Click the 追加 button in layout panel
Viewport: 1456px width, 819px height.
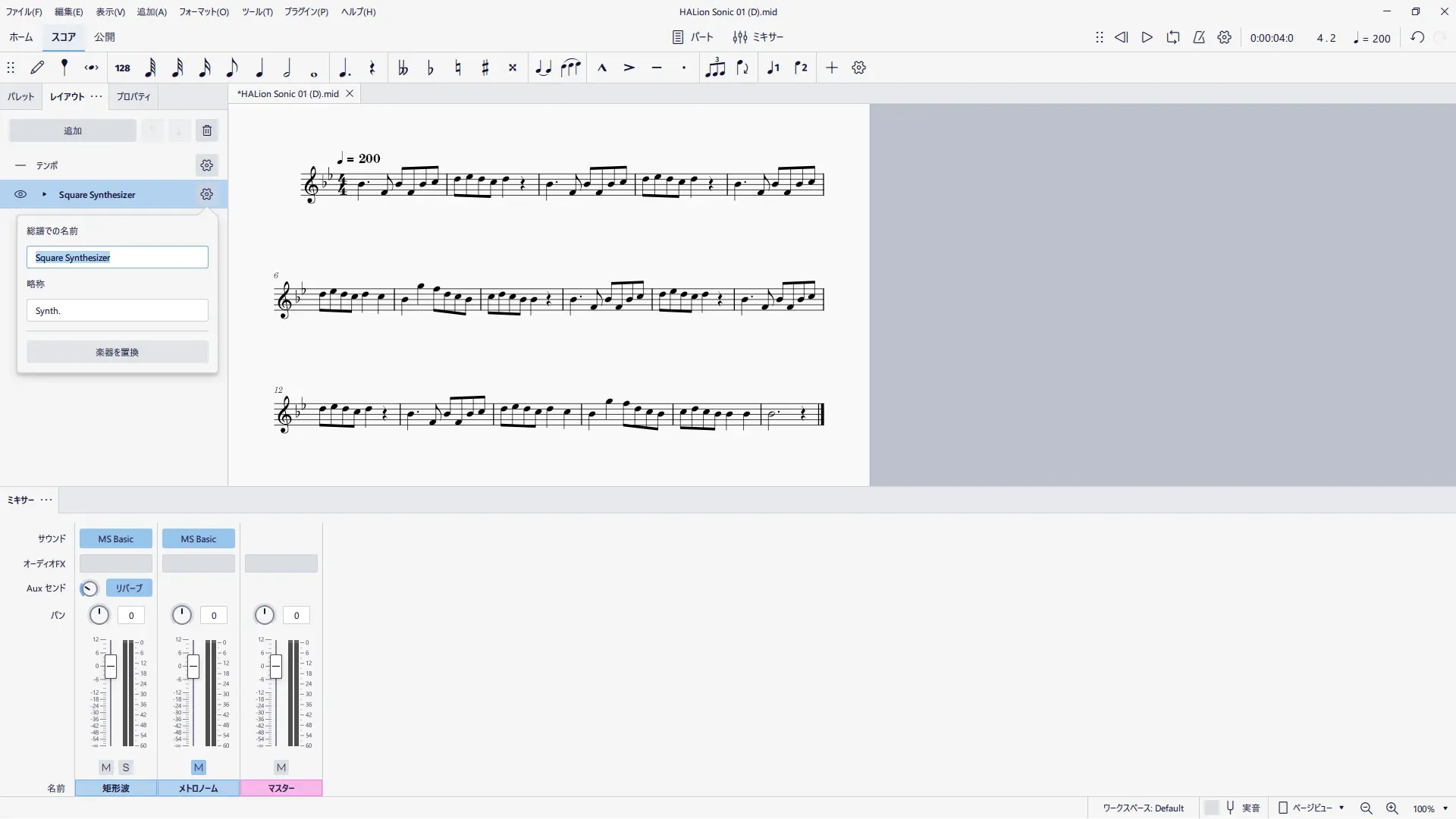point(73,131)
